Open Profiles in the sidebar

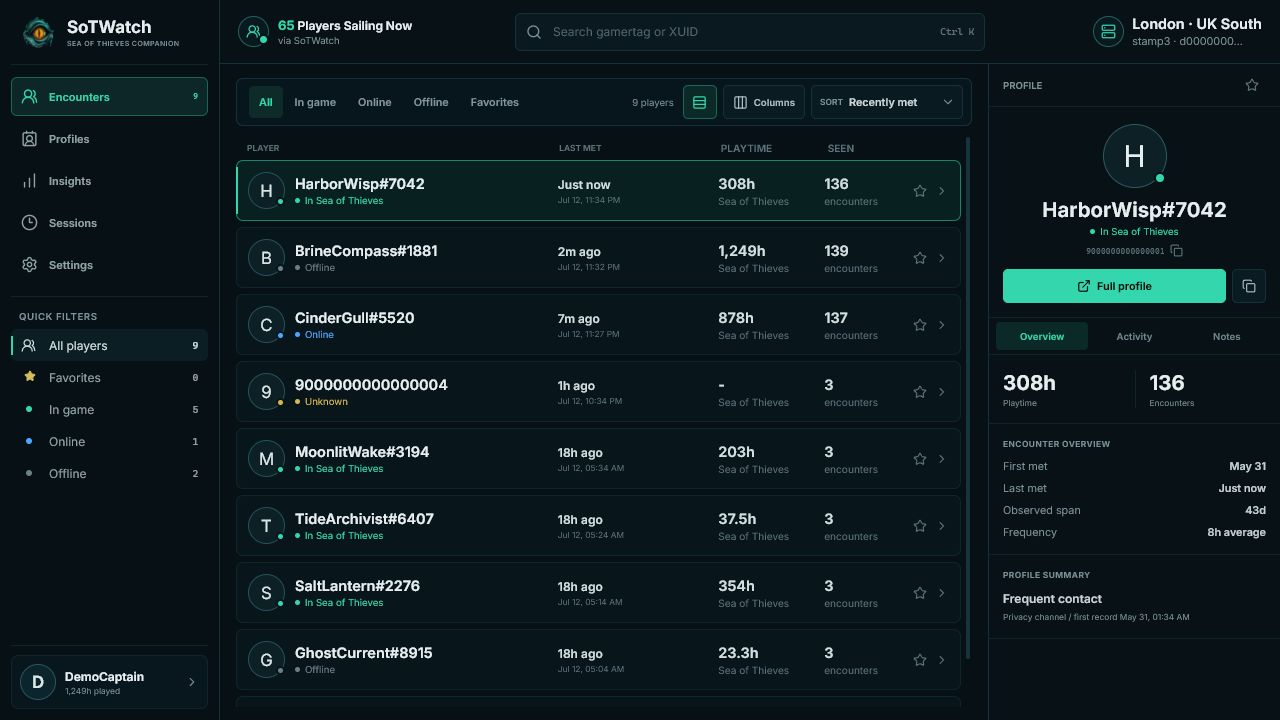coord(109,139)
